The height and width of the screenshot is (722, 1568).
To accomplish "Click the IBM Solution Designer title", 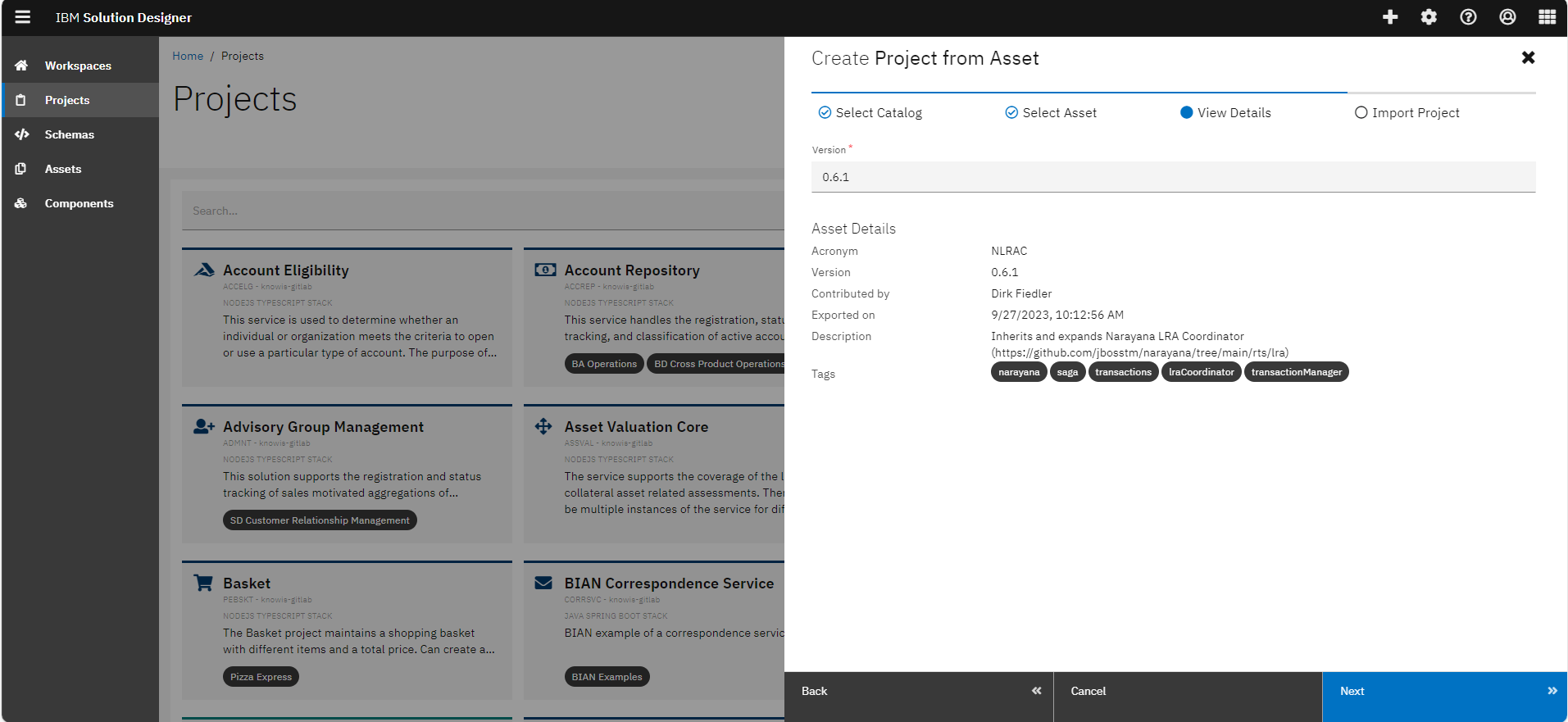I will point(124,17).
